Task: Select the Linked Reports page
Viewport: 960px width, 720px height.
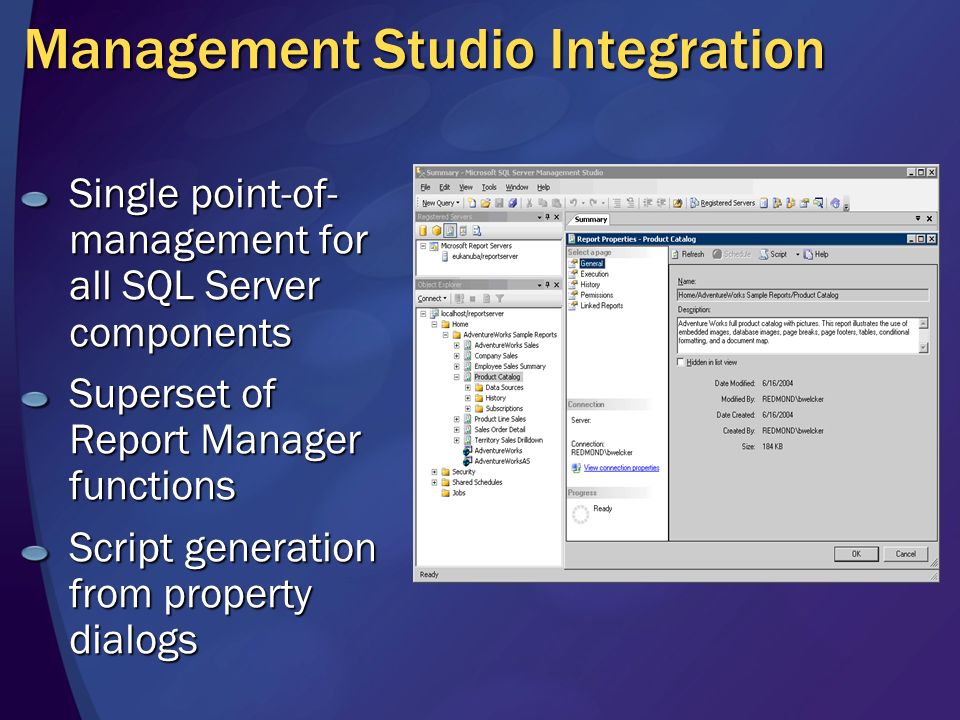Action: pos(602,306)
